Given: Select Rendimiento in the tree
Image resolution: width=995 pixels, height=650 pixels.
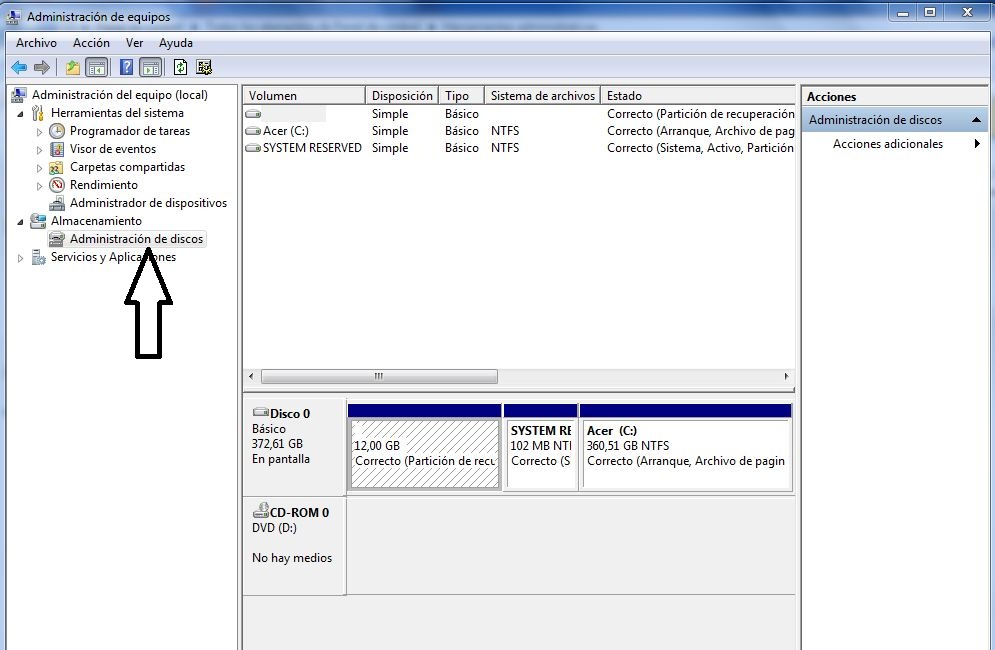Looking at the screenshot, I should 103,185.
